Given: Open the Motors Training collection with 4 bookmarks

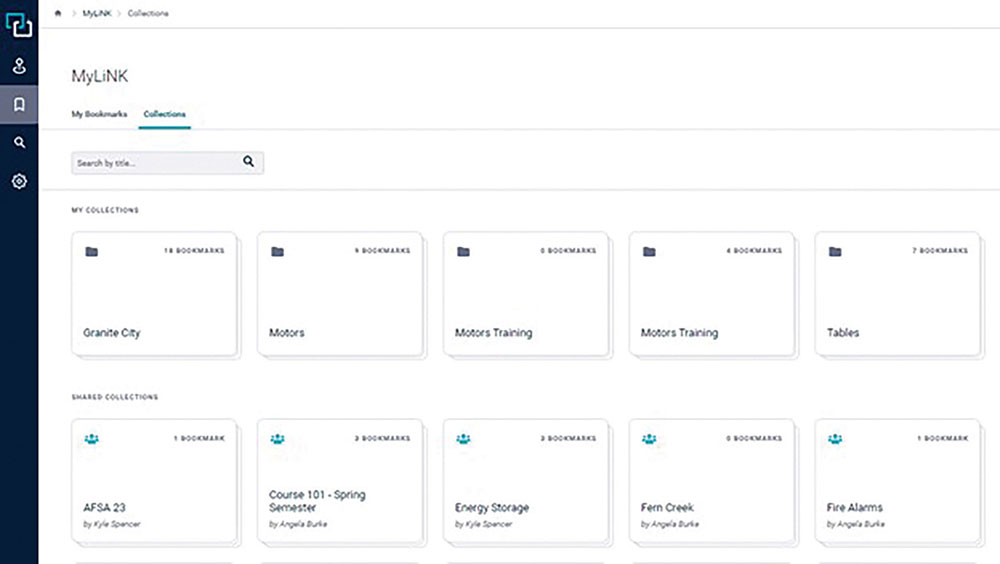Looking at the screenshot, I should point(711,294).
